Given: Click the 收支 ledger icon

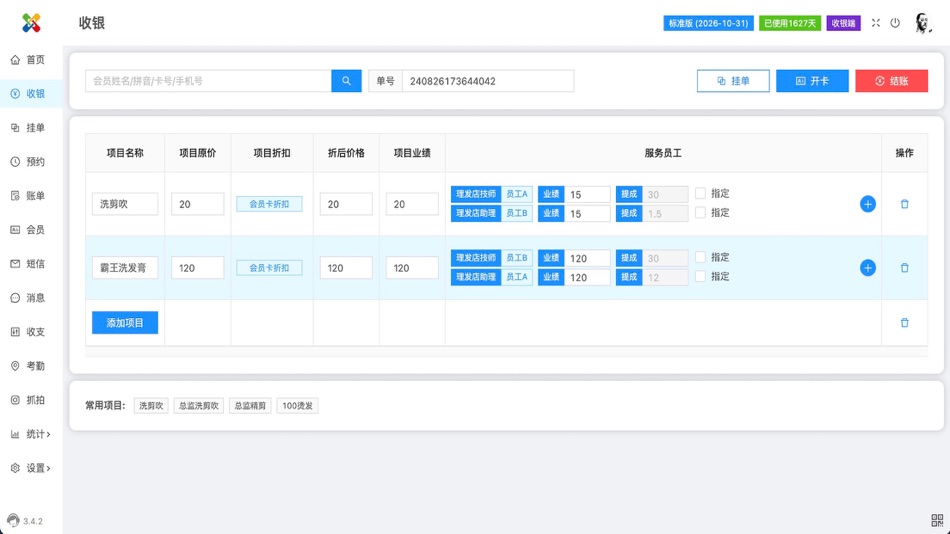Looking at the screenshot, I should click(15, 332).
